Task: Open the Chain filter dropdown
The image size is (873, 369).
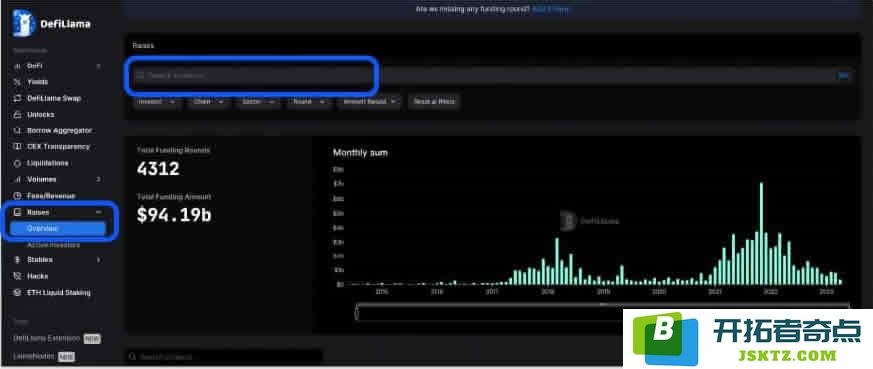Action: click(209, 102)
